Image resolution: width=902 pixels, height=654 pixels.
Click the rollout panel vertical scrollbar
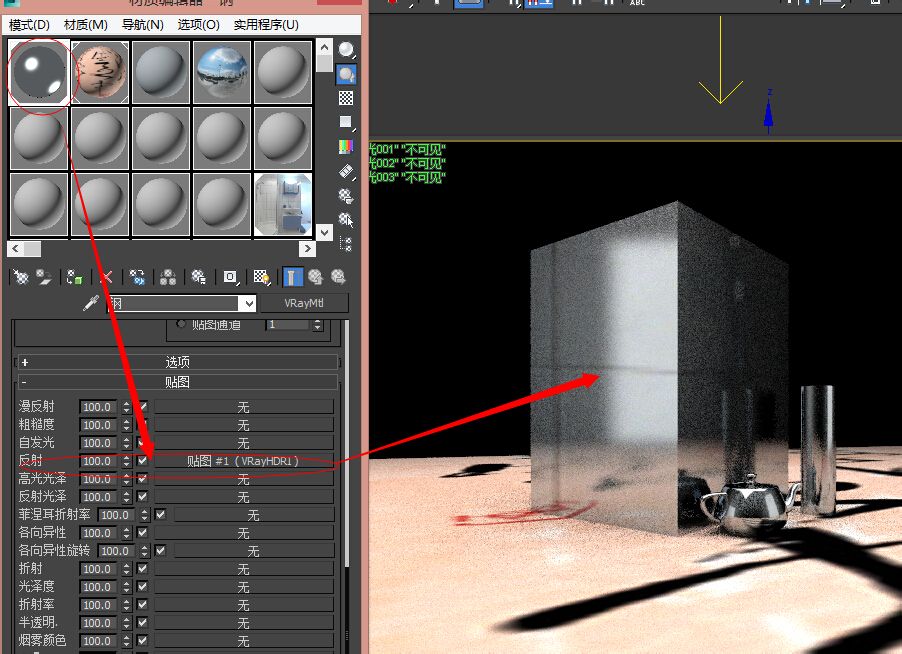pos(347,443)
